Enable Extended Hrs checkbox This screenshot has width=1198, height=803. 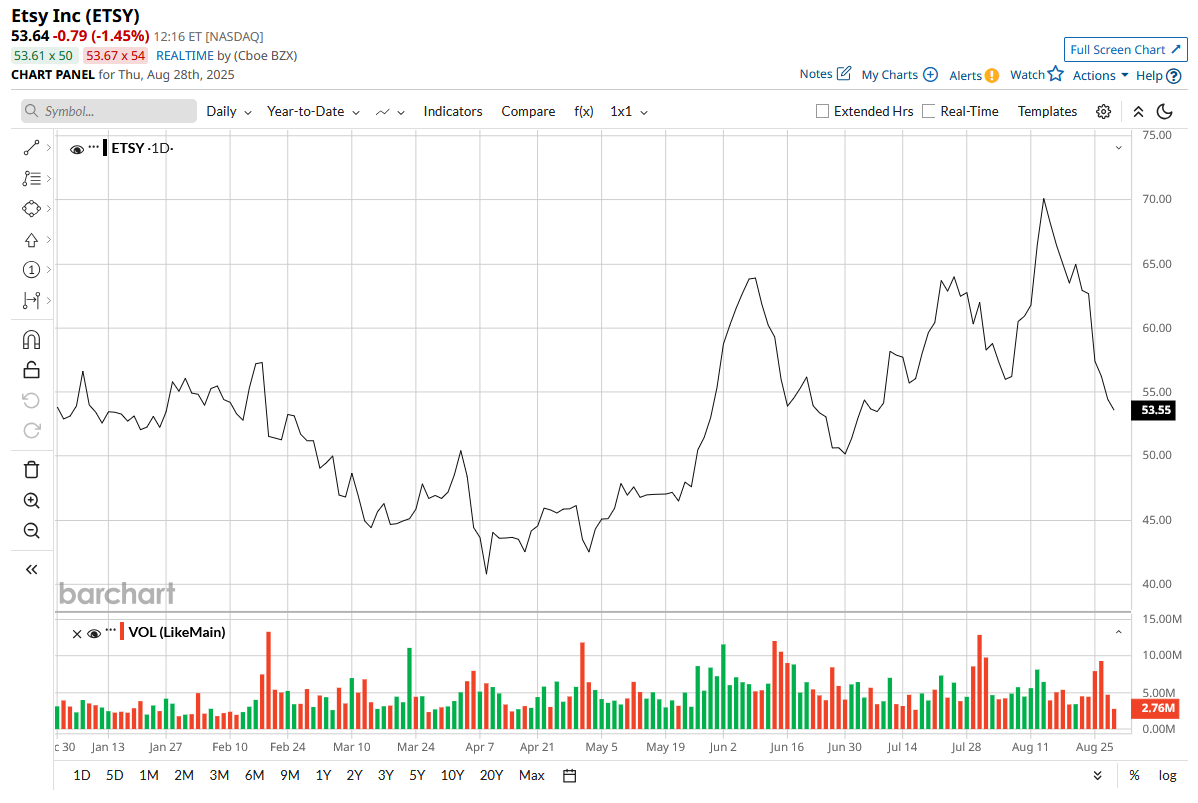point(822,112)
